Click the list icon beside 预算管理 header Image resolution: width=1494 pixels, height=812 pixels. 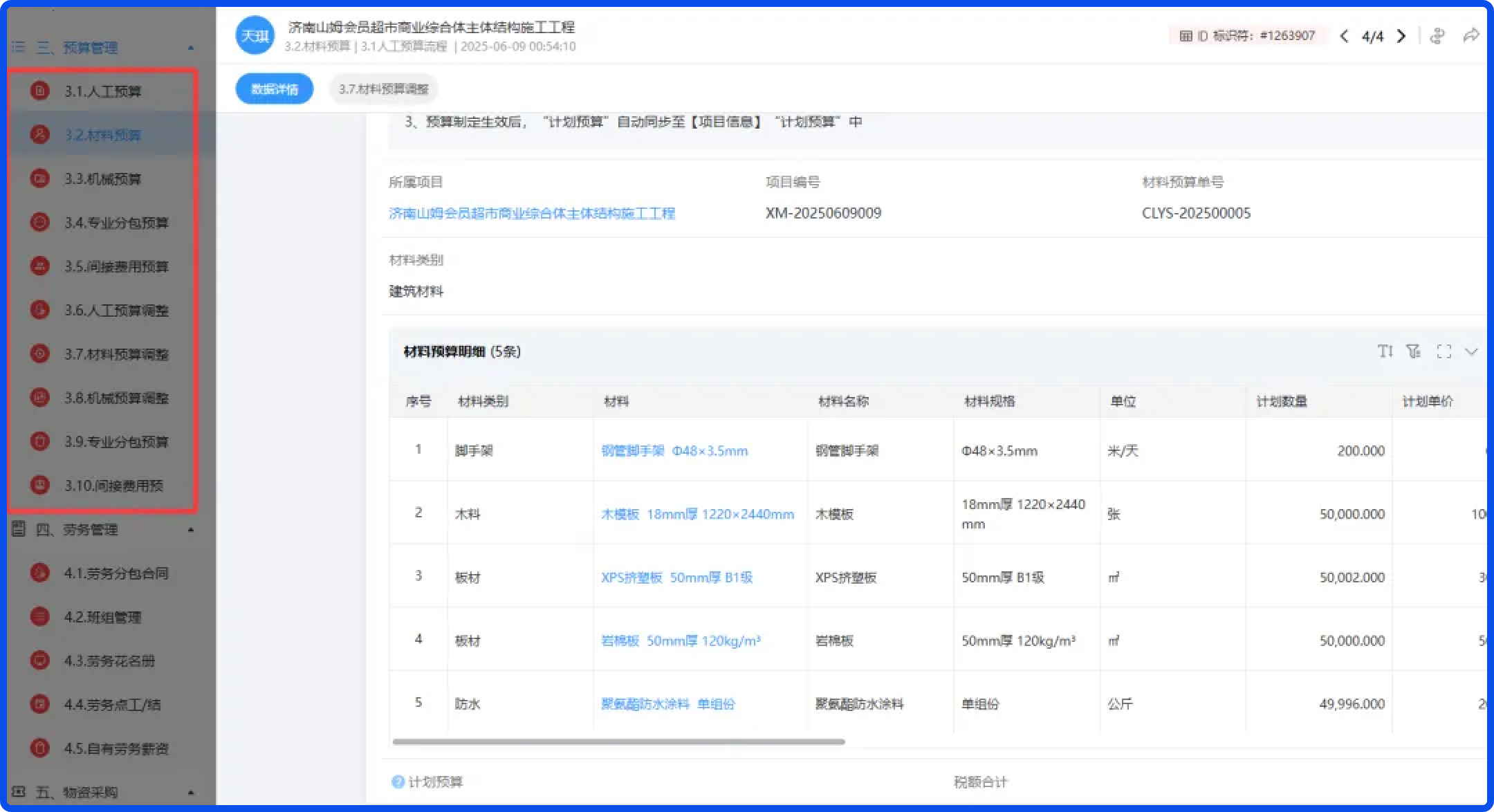[18, 47]
